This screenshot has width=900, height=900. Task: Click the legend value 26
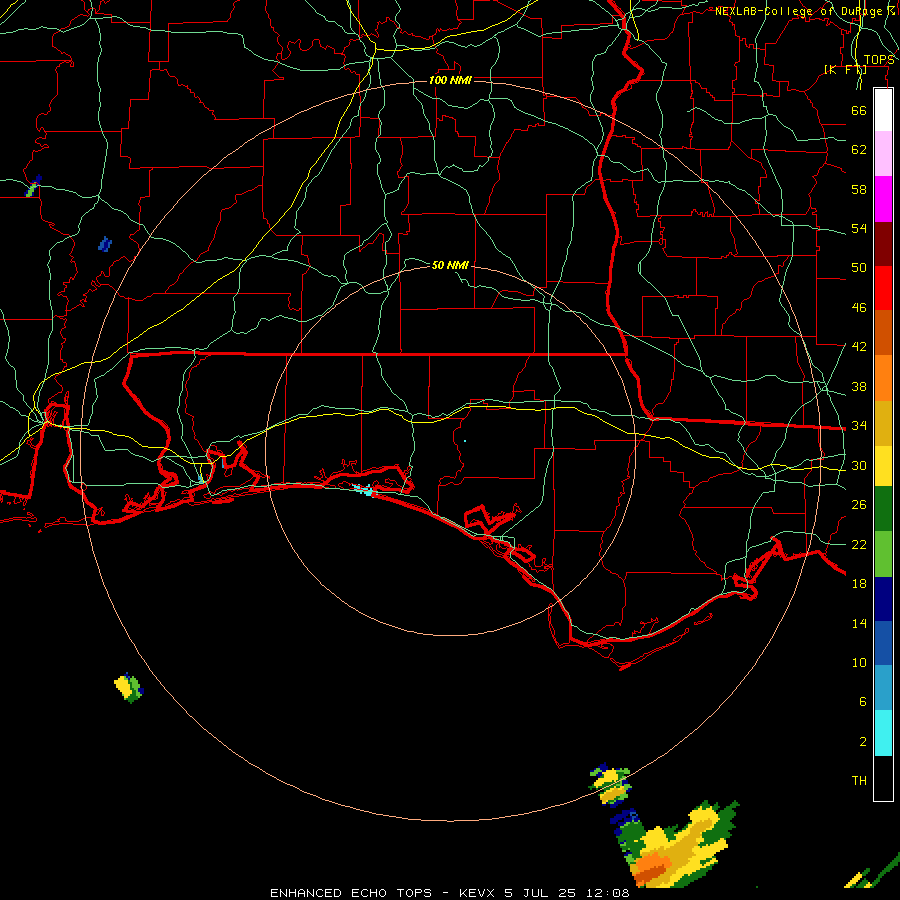(x=859, y=505)
